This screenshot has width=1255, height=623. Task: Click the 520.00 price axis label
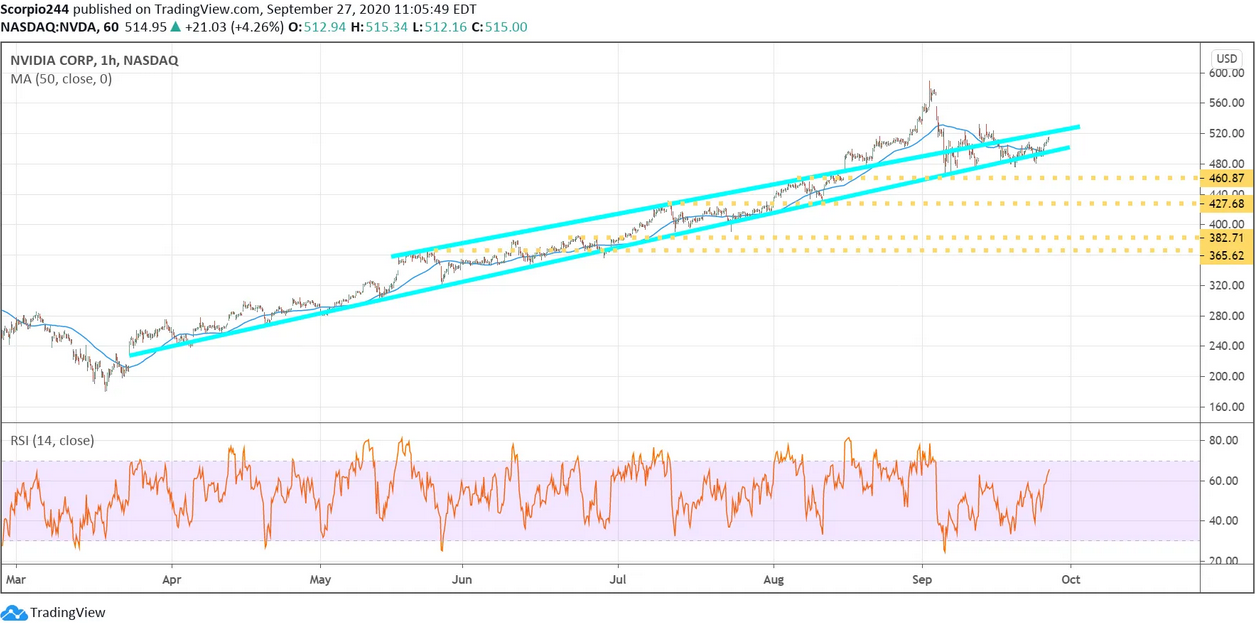coord(1226,133)
